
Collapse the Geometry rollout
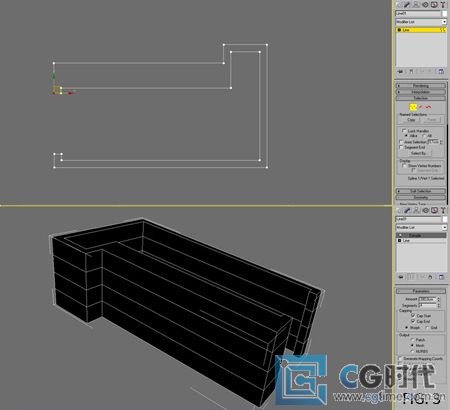421,198
